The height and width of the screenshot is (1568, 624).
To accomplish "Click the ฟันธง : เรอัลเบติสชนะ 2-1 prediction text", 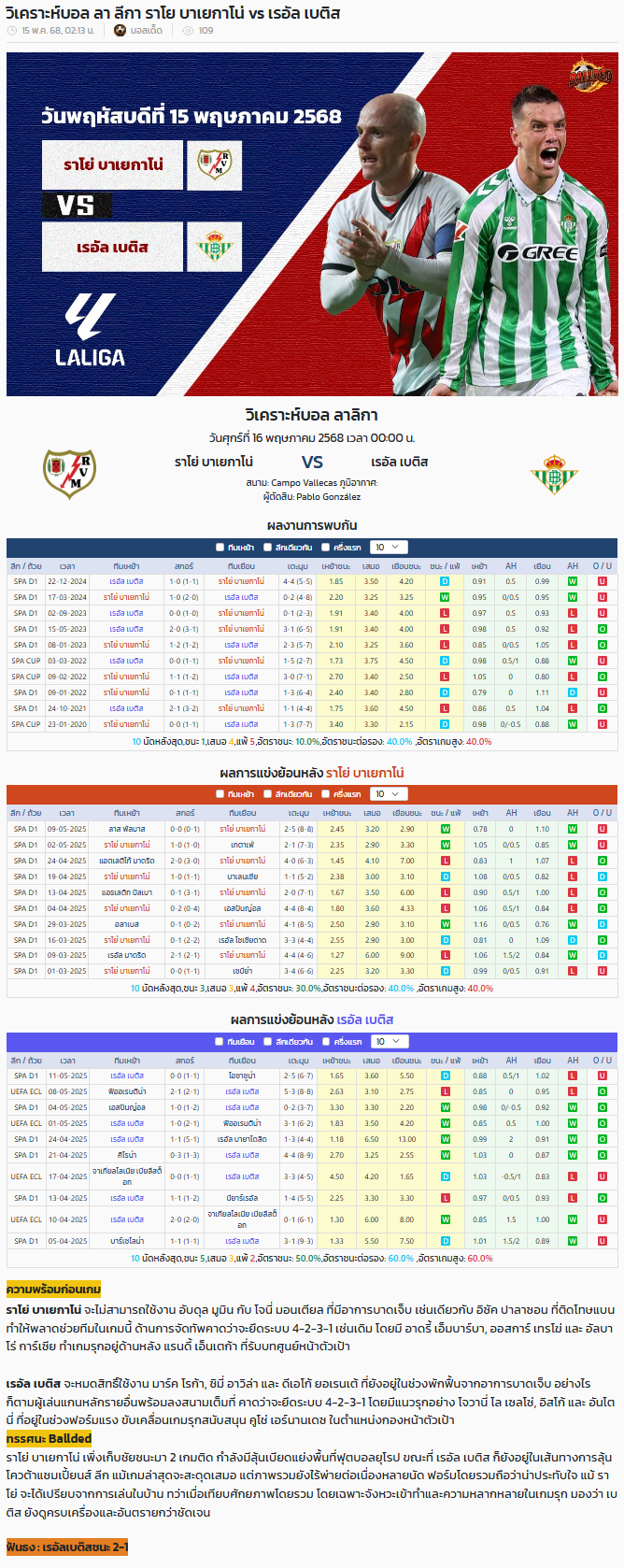I will click(x=67, y=1547).
